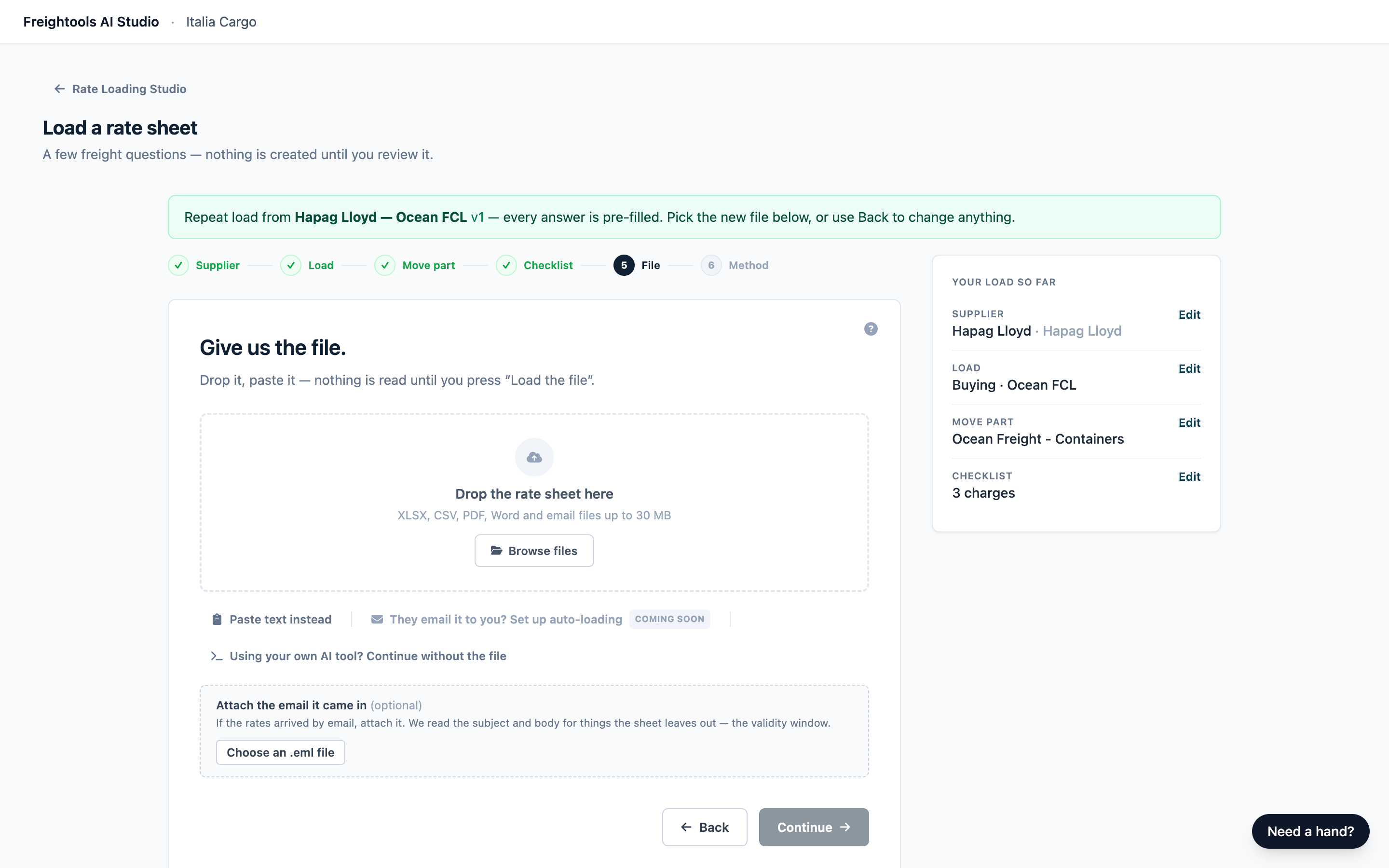The image size is (1389, 868).
Task: Open the Browse files dialog
Action: point(534,551)
